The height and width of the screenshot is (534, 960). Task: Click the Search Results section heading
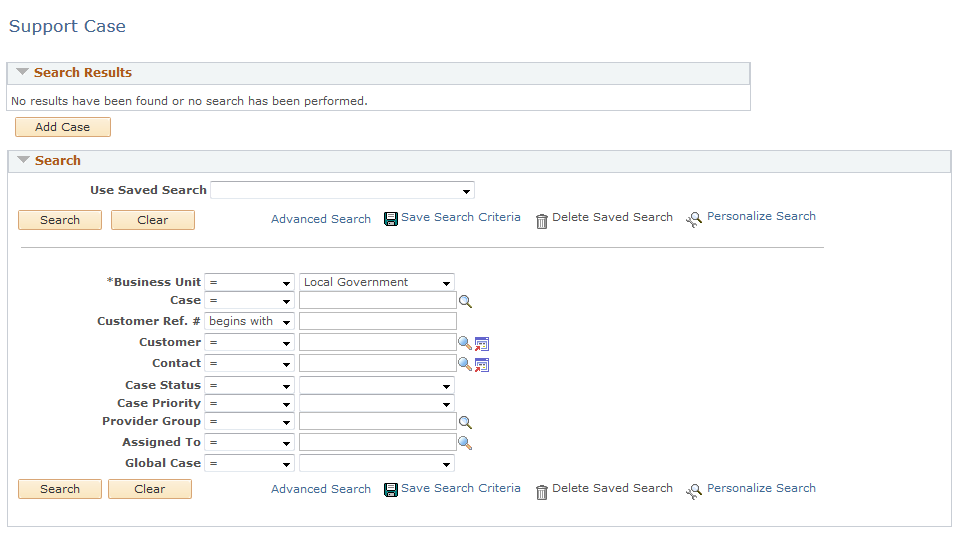tap(83, 72)
